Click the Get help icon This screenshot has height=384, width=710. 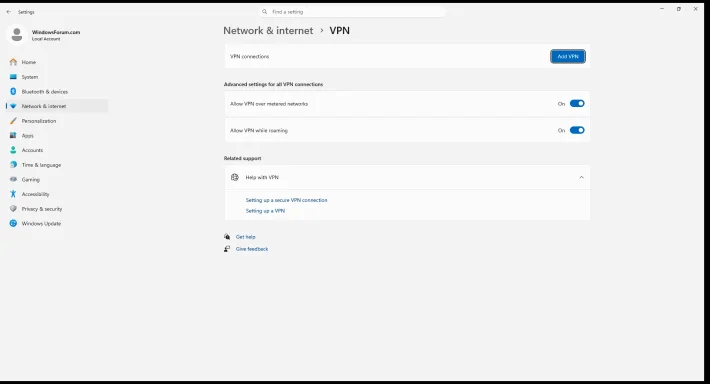[227, 237]
